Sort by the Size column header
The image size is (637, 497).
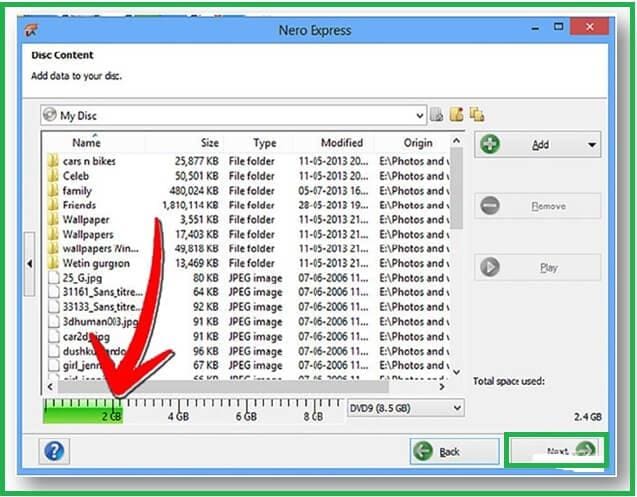point(210,143)
